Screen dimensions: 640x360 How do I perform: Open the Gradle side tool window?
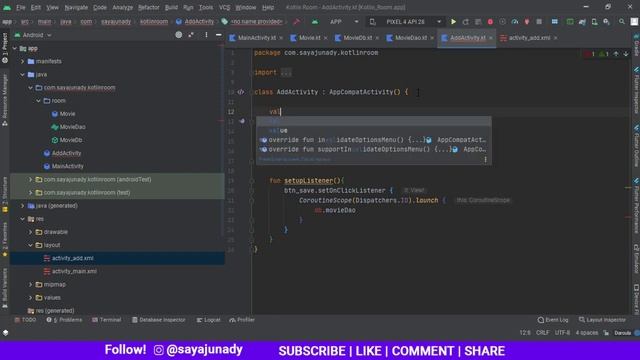[636, 46]
